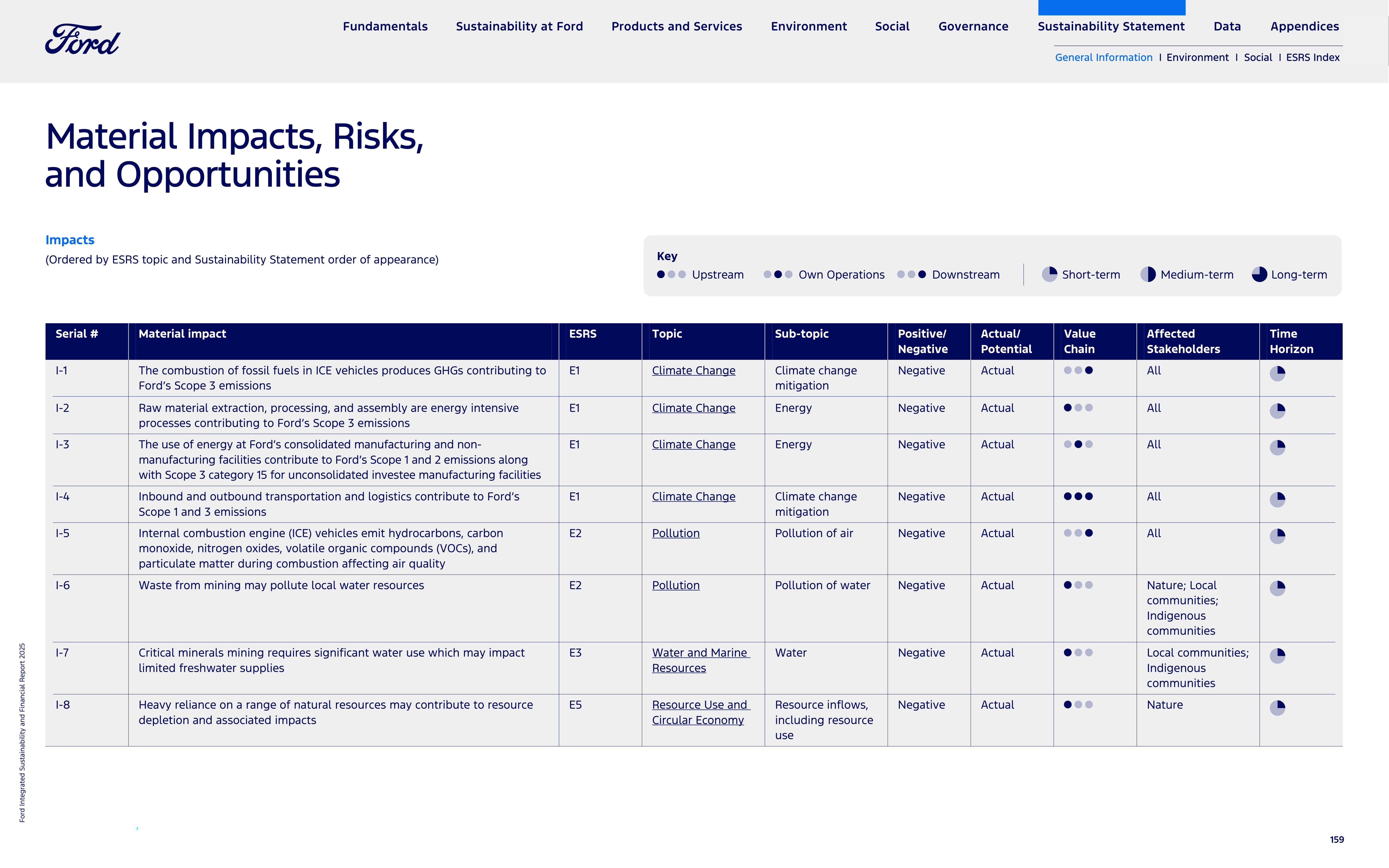1389x868 pixels.
Task: Click time horizon pie icon in row I-3
Action: pos(1277,448)
